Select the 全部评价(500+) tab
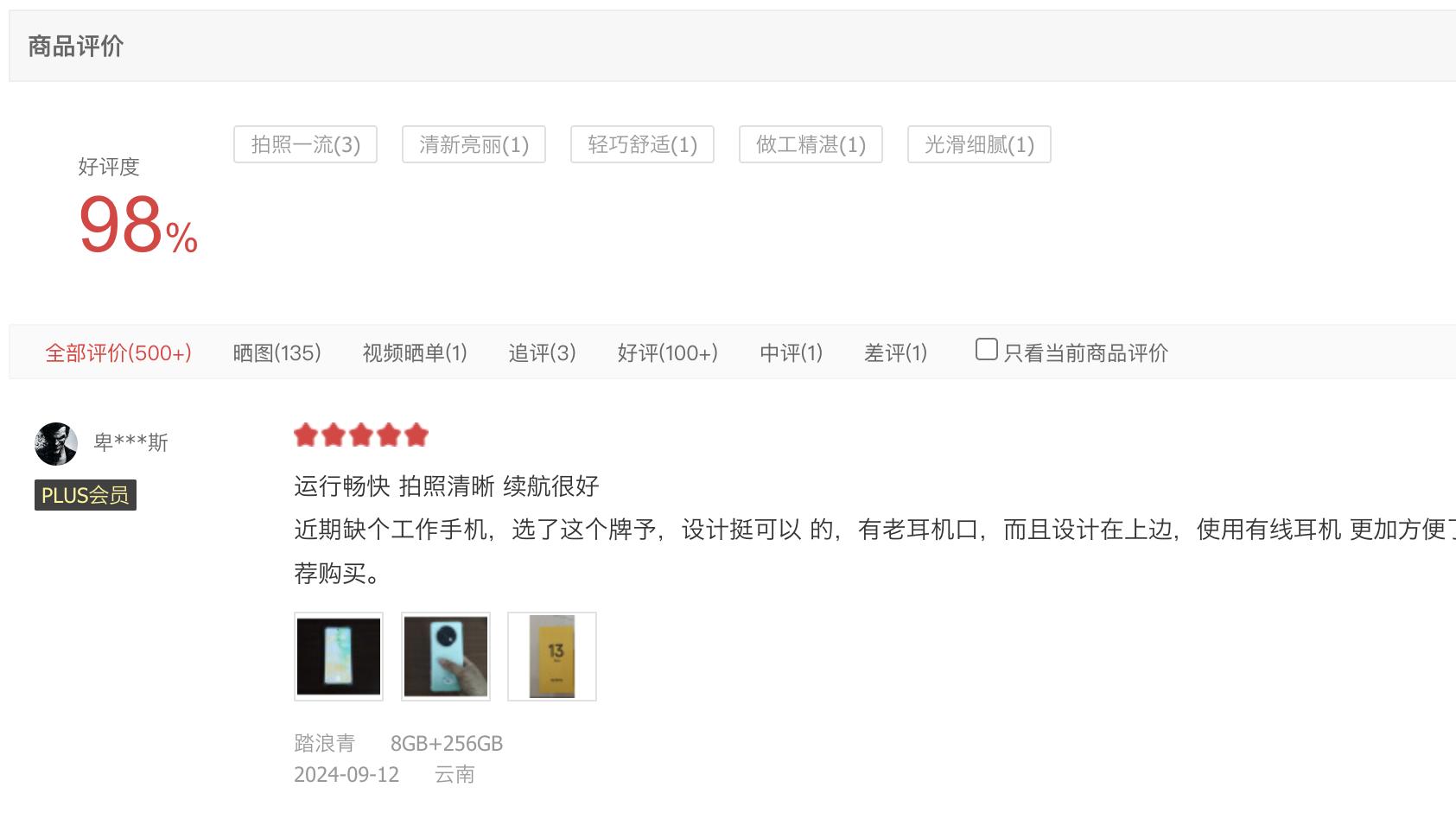Viewport: 1456px width, 819px height. [118, 352]
